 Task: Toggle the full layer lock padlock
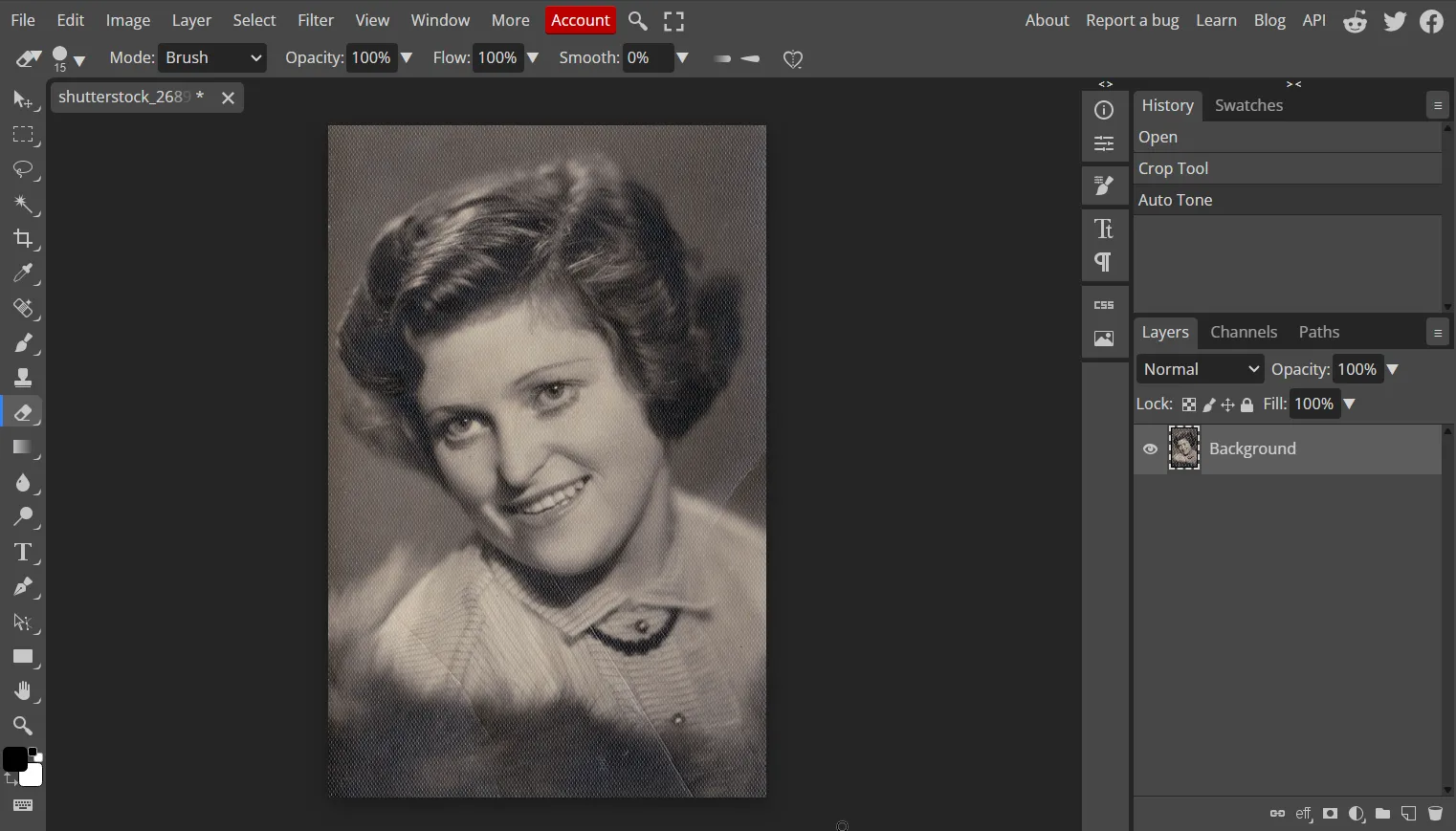[x=1246, y=405]
